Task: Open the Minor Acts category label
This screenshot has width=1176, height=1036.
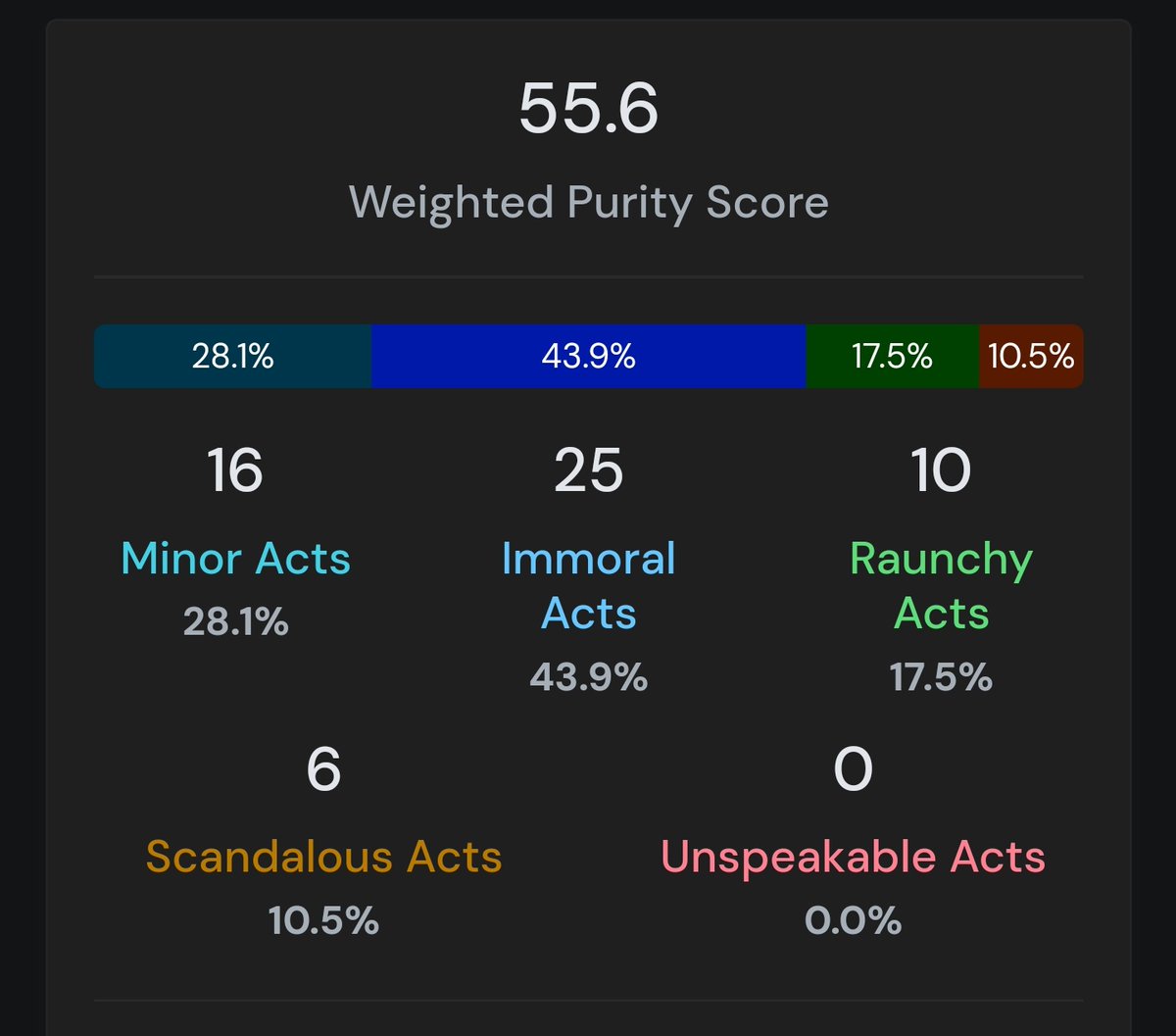Action: (235, 559)
